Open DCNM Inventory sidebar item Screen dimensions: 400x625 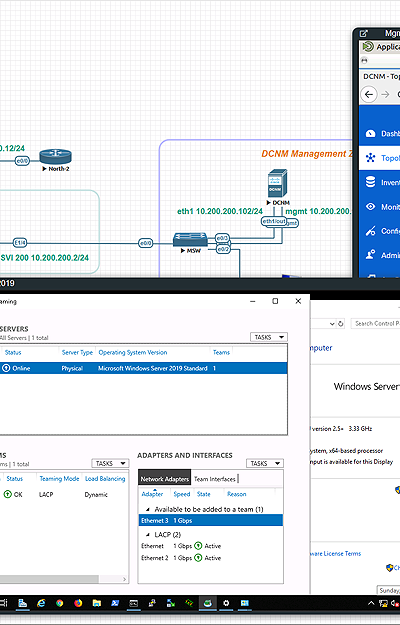(379, 182)
